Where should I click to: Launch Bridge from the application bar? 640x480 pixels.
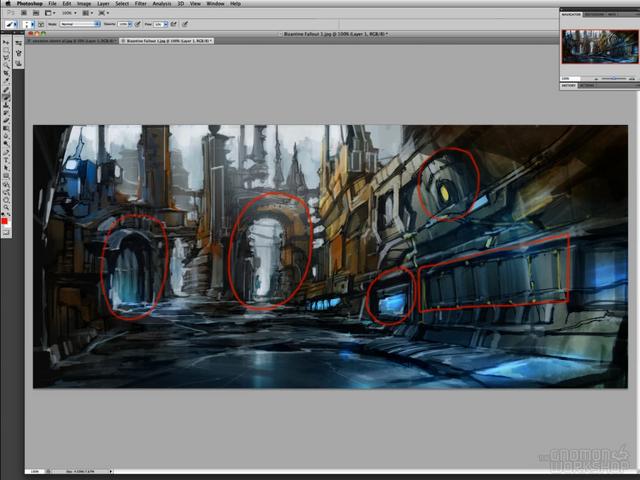tap(24, 13)
